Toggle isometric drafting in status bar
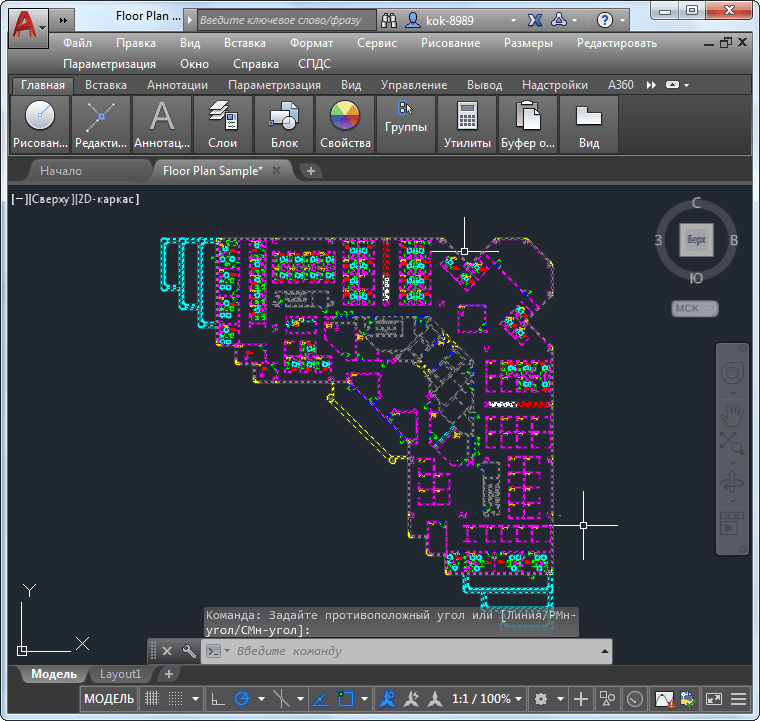The height and width of the screenshot is (721, 760). pyautogui.click(x=281, y=699)
